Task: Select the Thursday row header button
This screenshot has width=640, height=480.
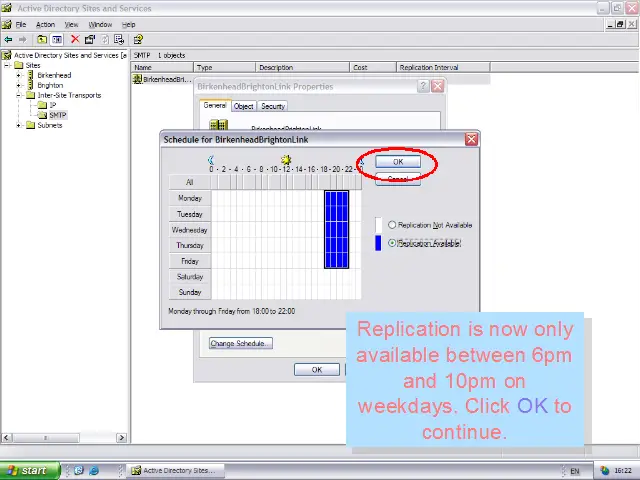Action: click(190, 245)
